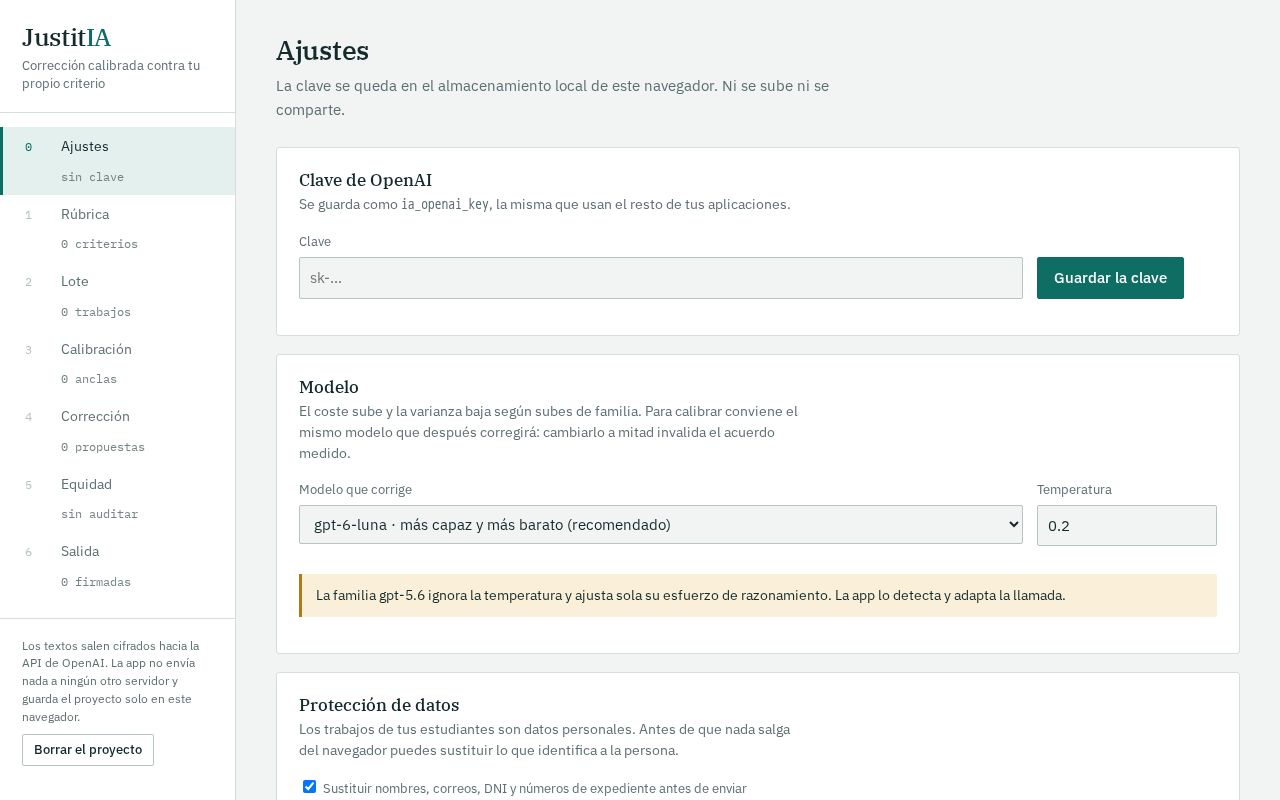
Task: Click the Temperatura input field
Action: pyautogui.click(x=1126, y=525)
